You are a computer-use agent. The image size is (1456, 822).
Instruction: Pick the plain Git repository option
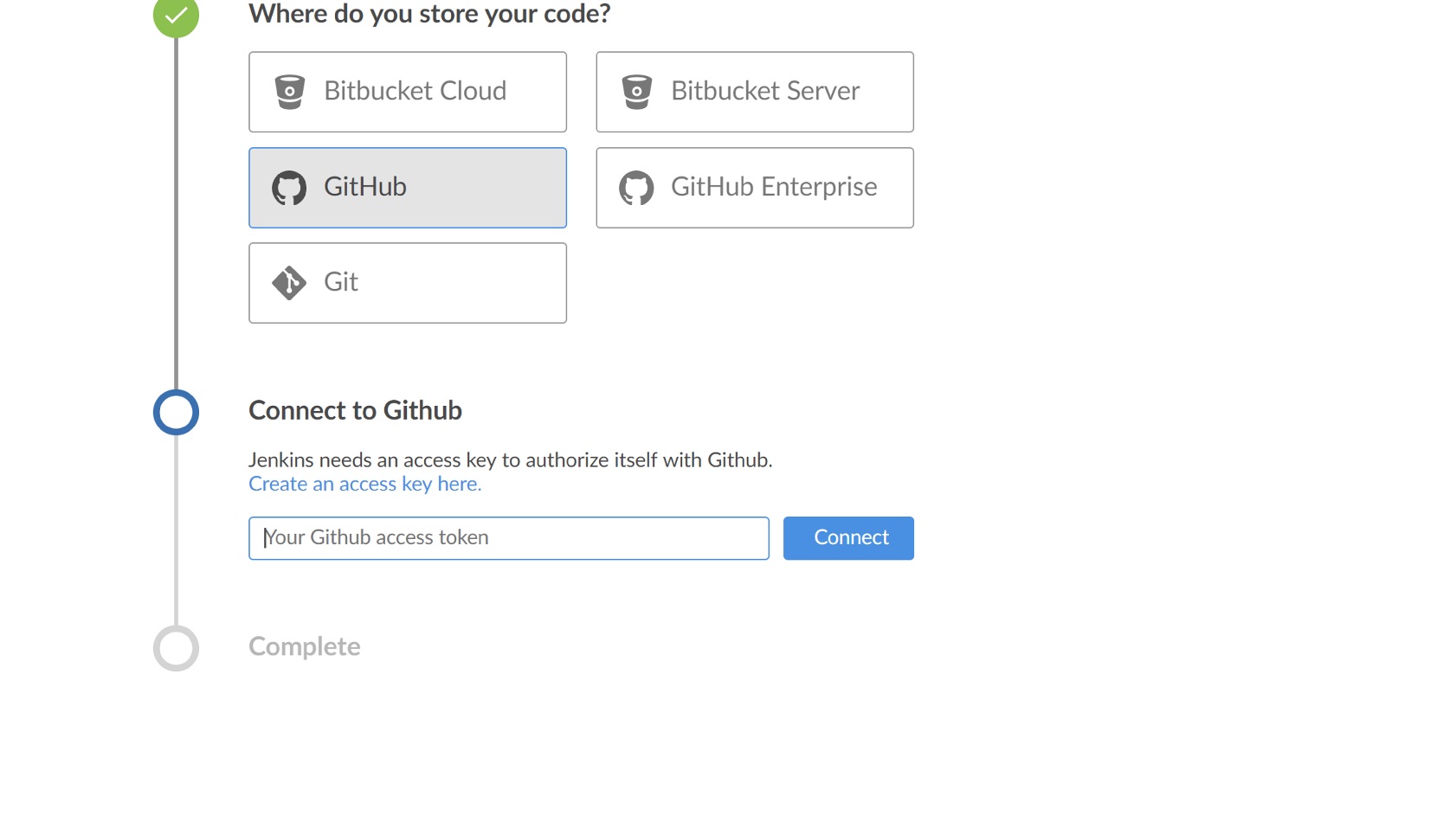pyautogui.click(x=408, y=283)
